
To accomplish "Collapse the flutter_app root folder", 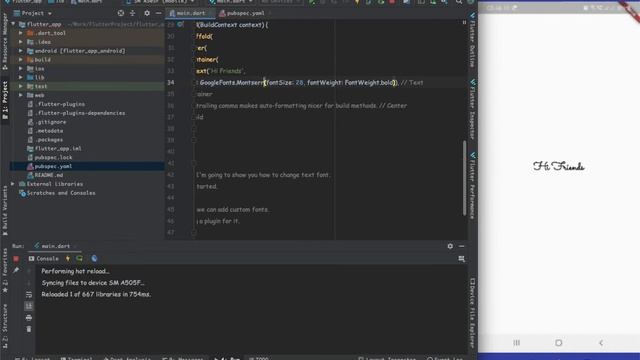I will click(x=13, y=24).
